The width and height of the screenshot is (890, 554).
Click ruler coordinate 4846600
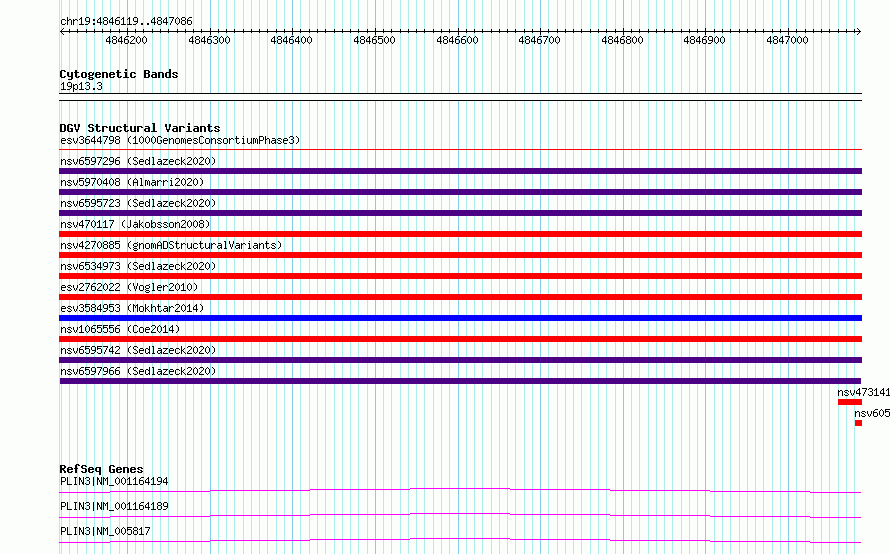tap(457, 40)
